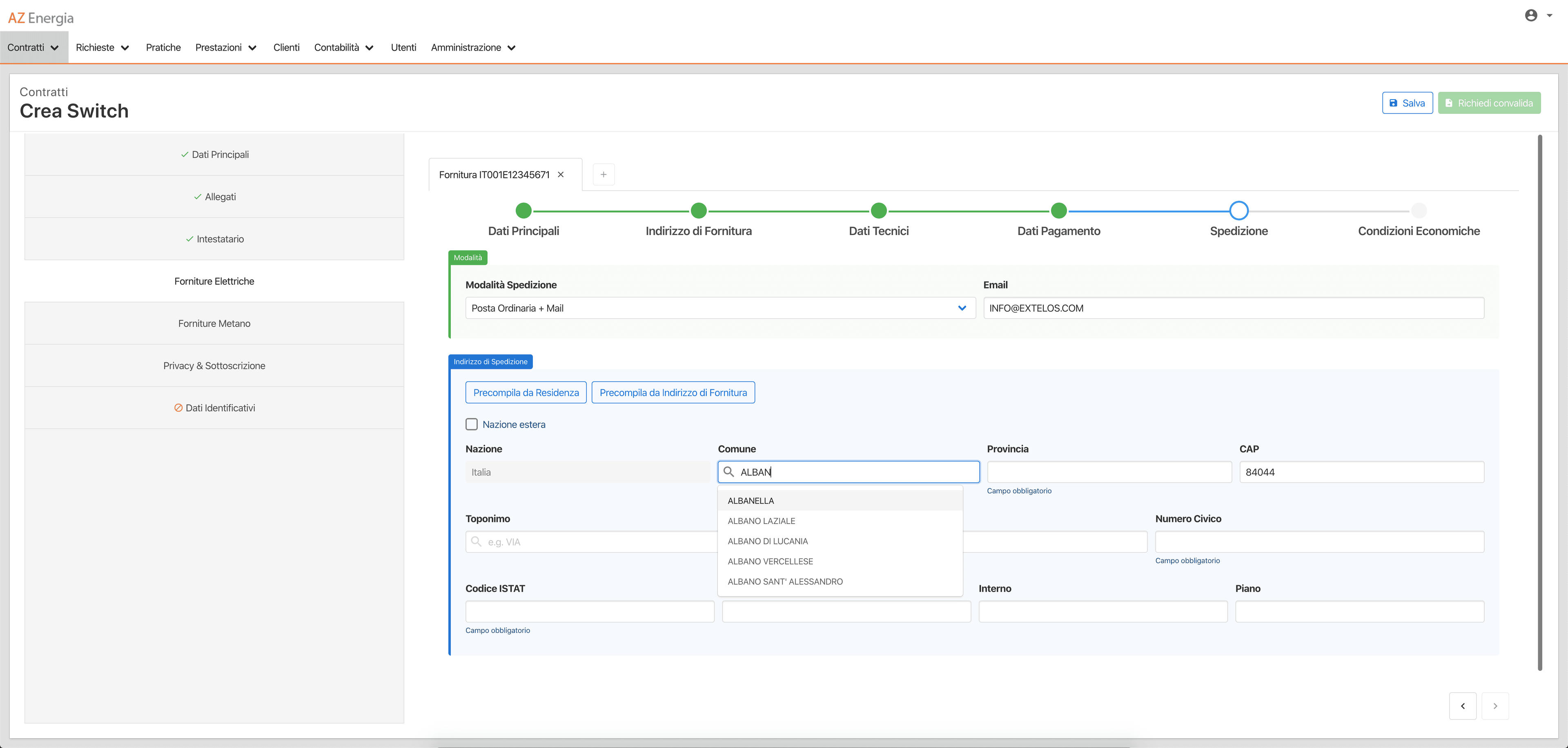Add a new fornitura with plus button

tap(603, 175)
